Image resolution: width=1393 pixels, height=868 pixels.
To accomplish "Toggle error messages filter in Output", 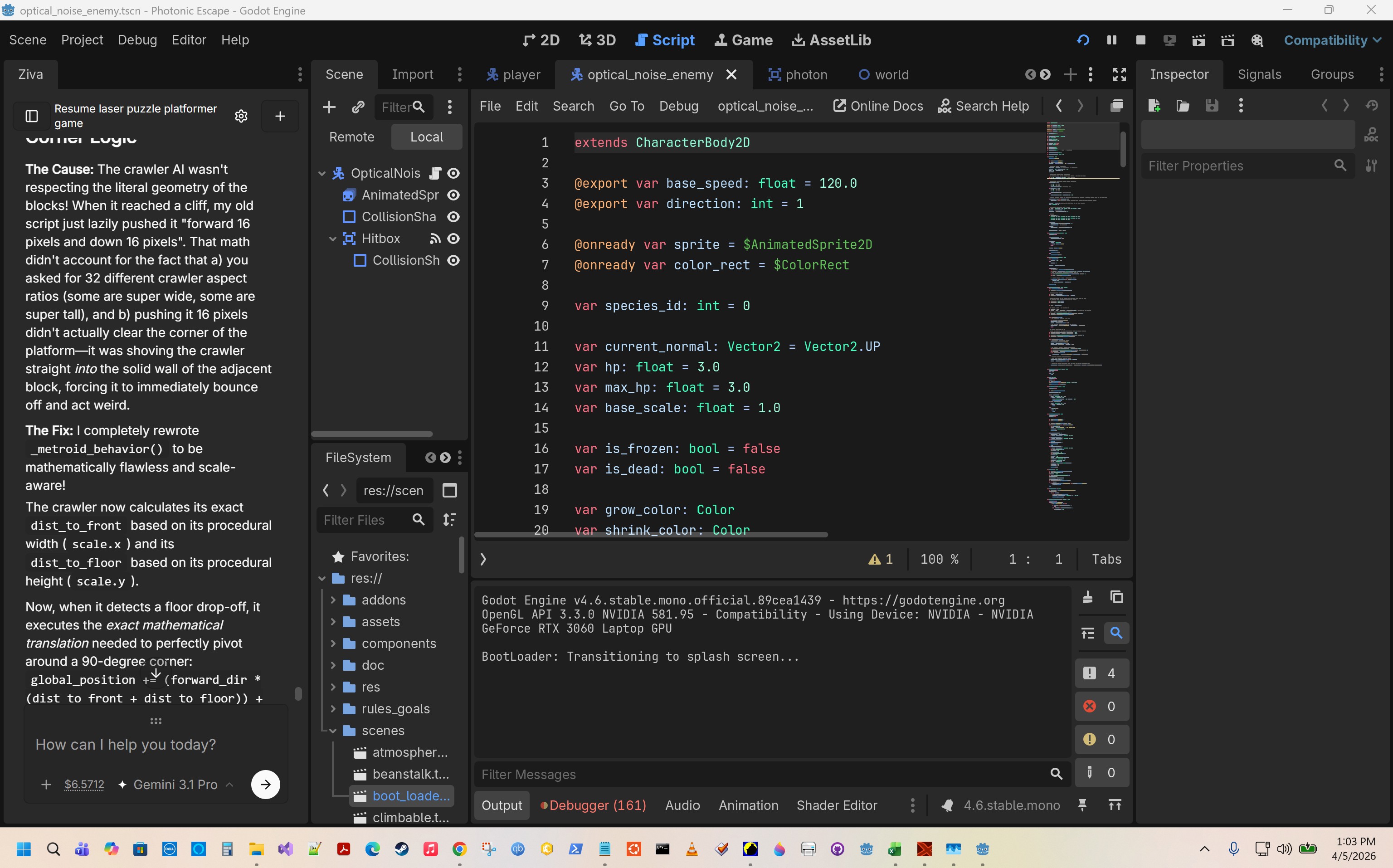I will click(x=1101, y=706).
